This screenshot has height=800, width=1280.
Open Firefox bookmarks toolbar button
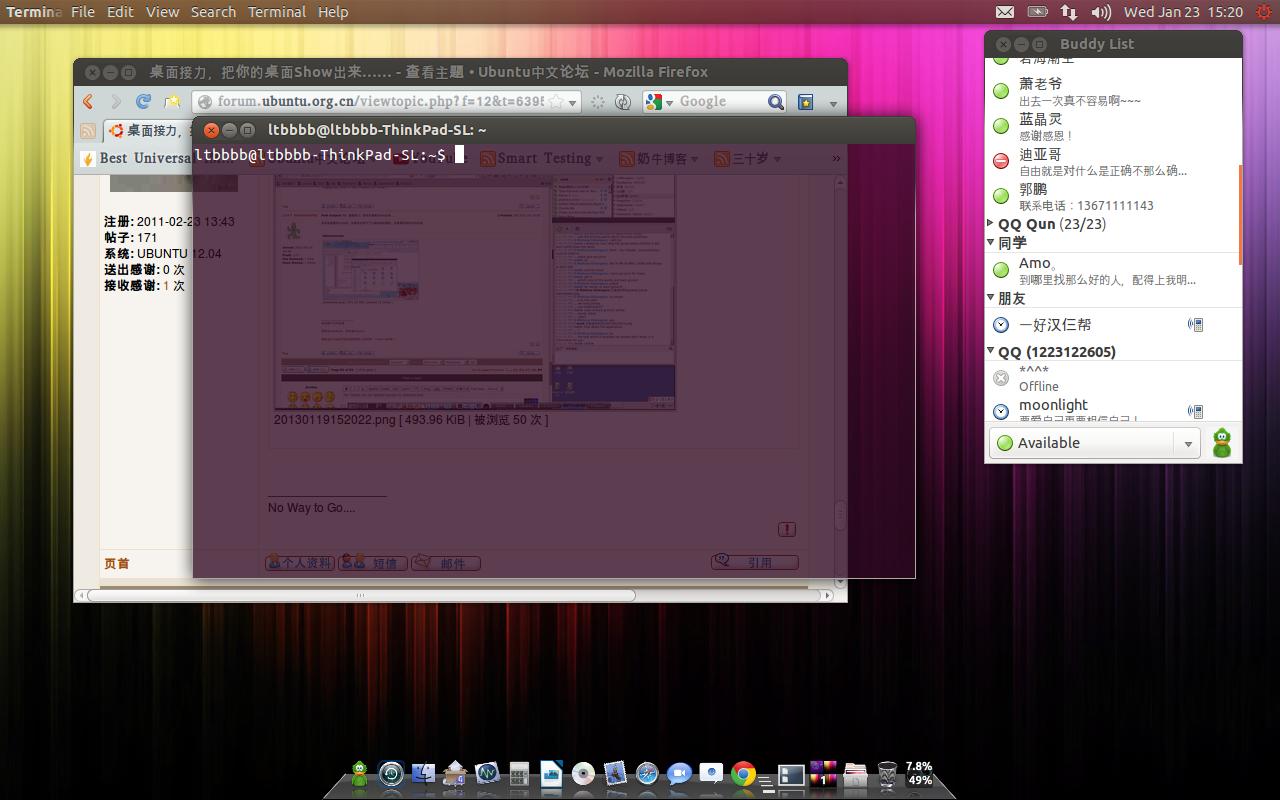(806, 101)
